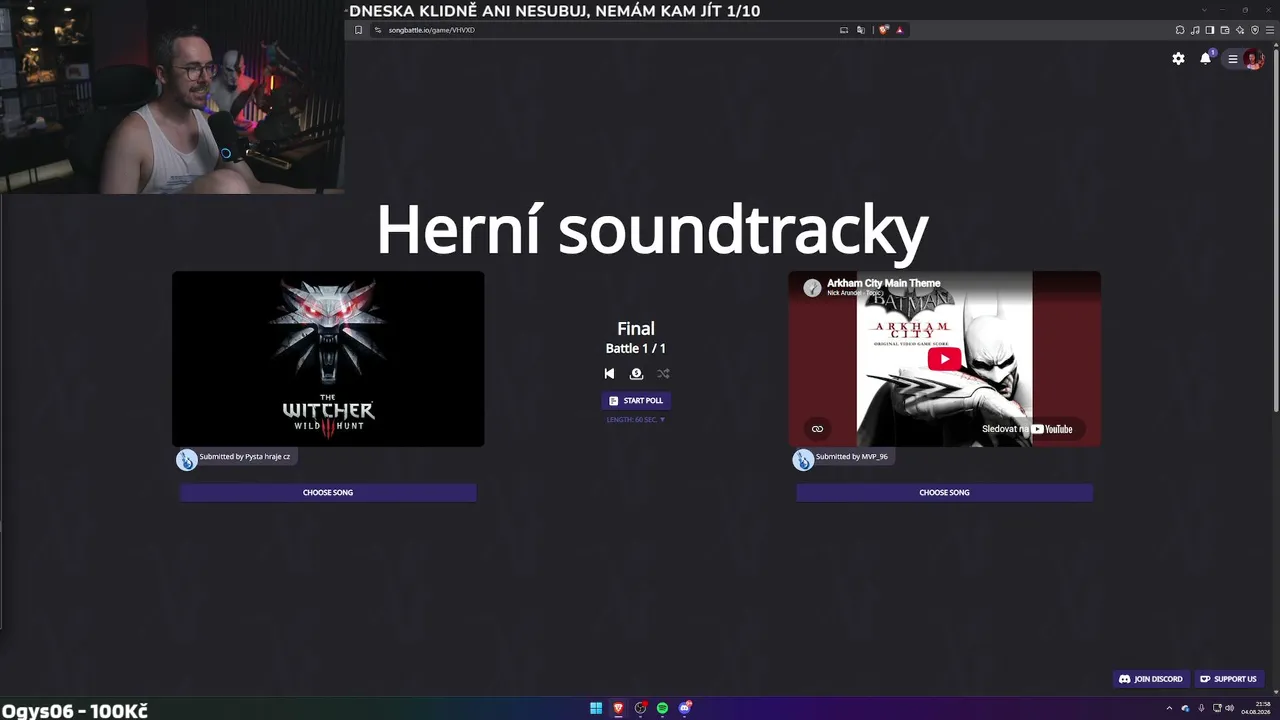1280x720 pixels.
Task: Open the browser main menu icon
Action: point(1270,30)
